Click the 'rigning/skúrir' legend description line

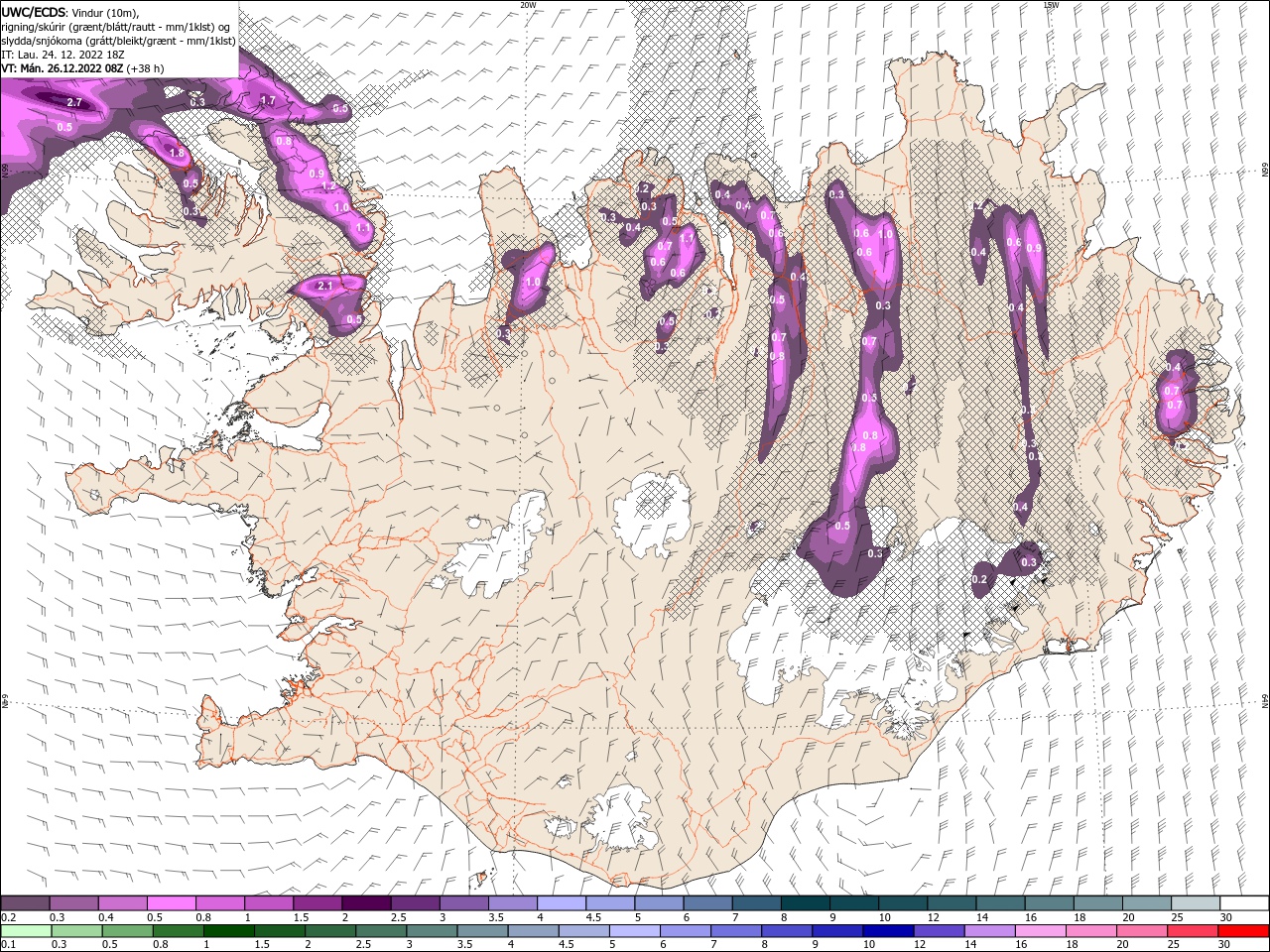coord(115,27)
